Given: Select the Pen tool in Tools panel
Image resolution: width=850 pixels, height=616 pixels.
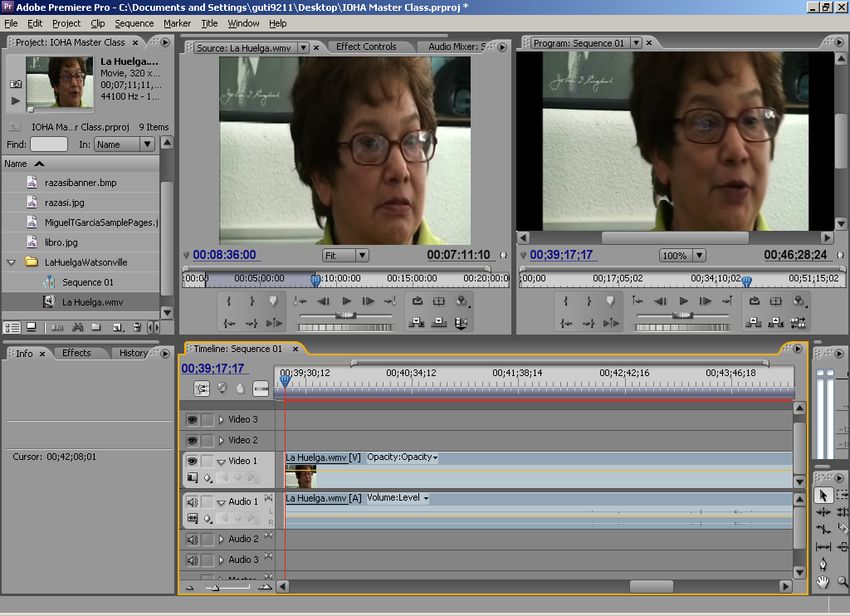Looking at the screenshot, I should point(823,564).
